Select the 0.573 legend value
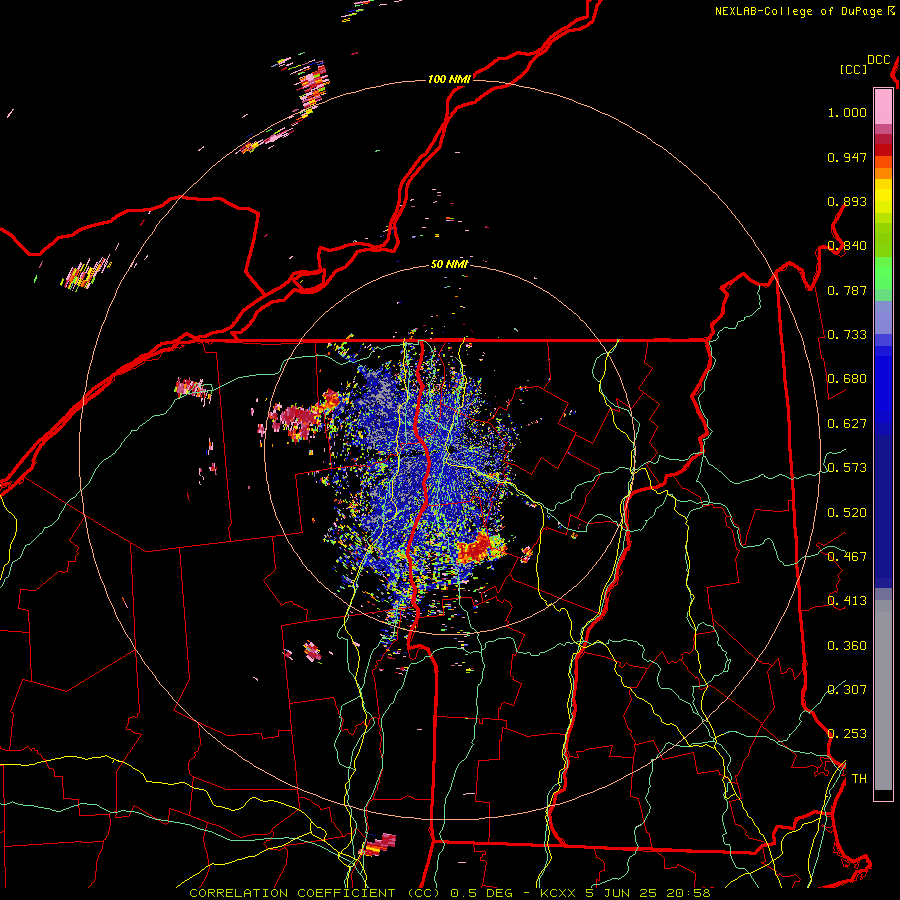Screen dimensions: 900x900 pyautogui.click(x=847, y=467)
